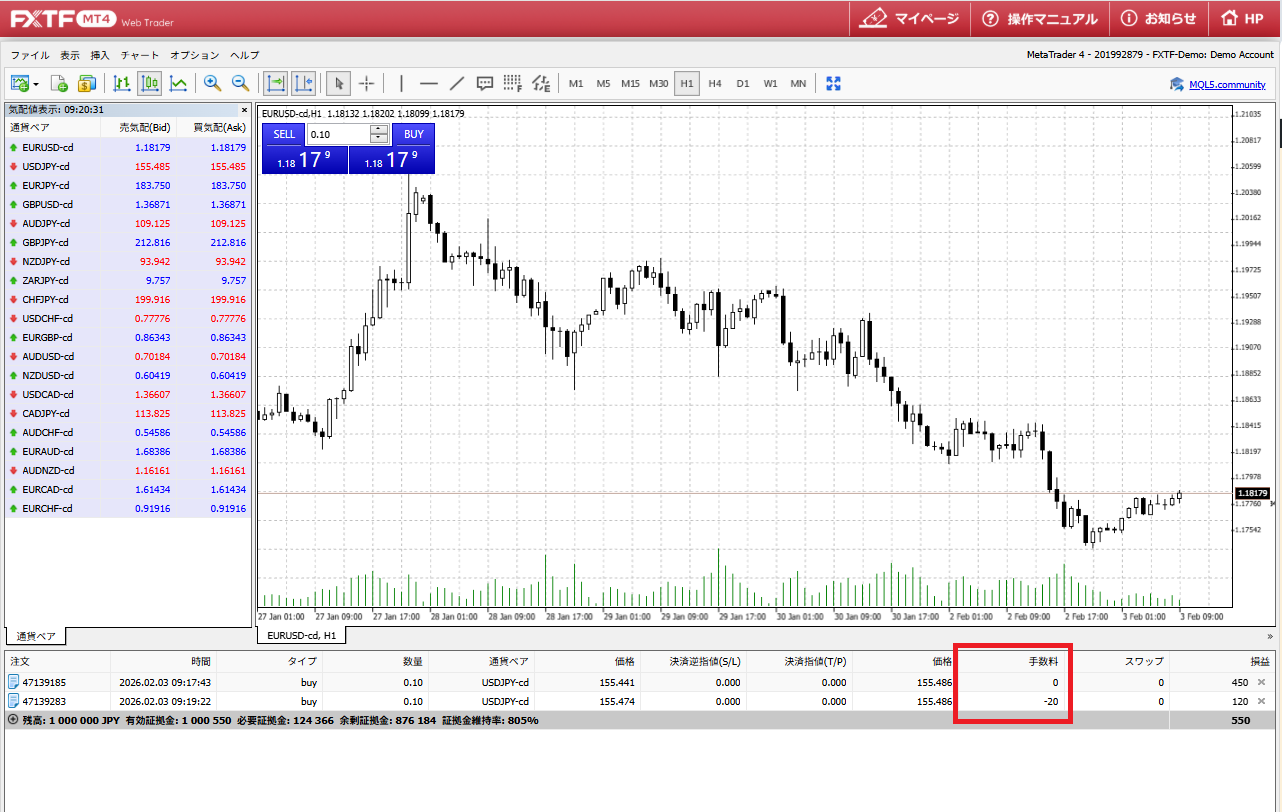
Task: Toggle the chart auto-scroll button
Action: coord(275,84)
